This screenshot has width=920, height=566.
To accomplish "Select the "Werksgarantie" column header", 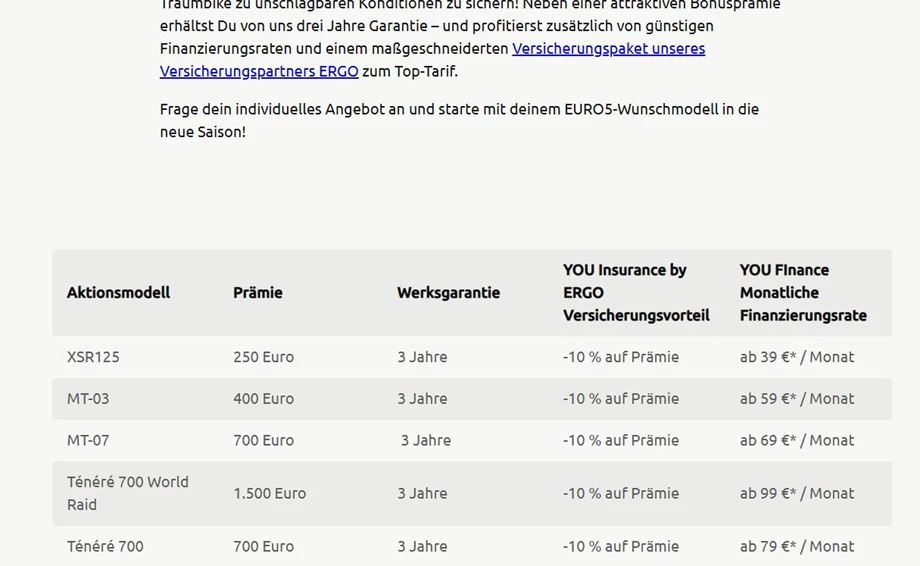I will (448, 293).
